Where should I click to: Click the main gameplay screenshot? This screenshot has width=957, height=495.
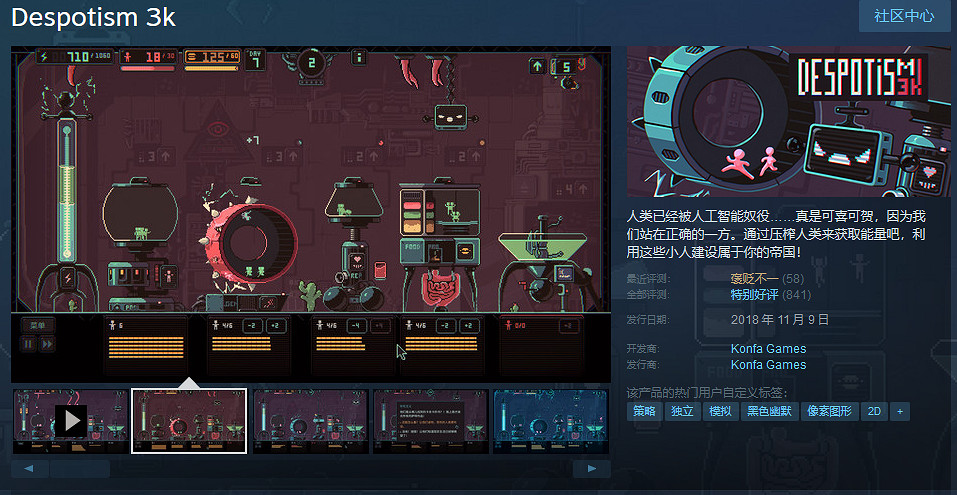[x=311, y=214]
